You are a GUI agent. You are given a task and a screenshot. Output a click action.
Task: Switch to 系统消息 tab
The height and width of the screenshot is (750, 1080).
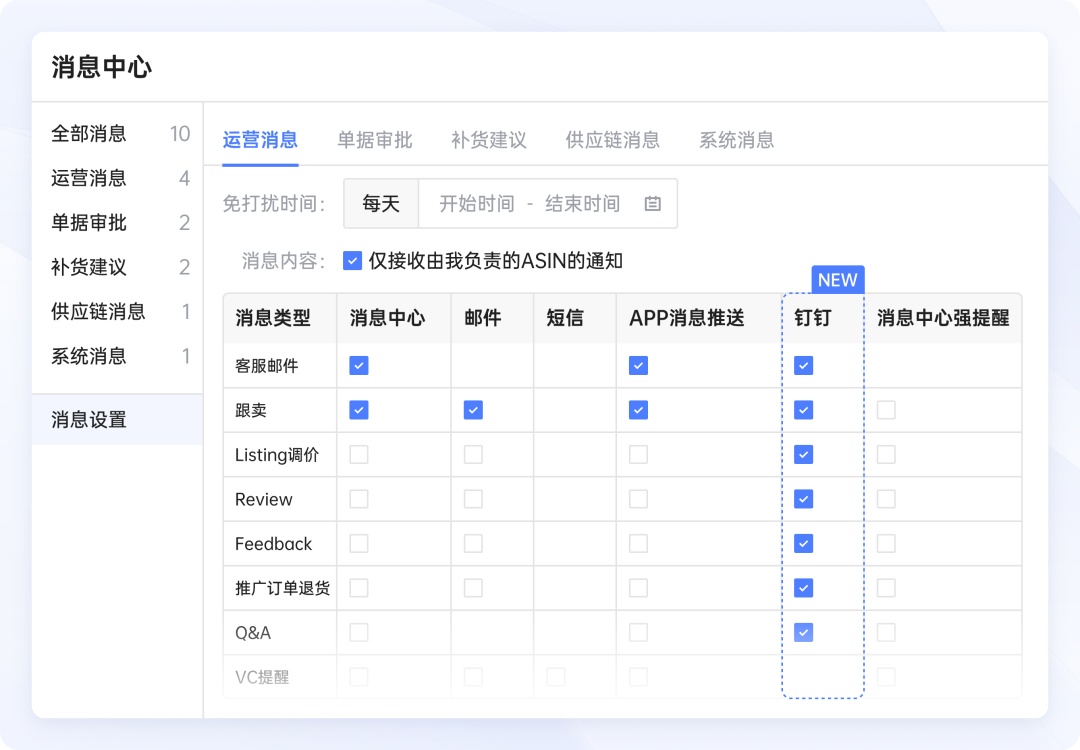click(x=737, y=140)
